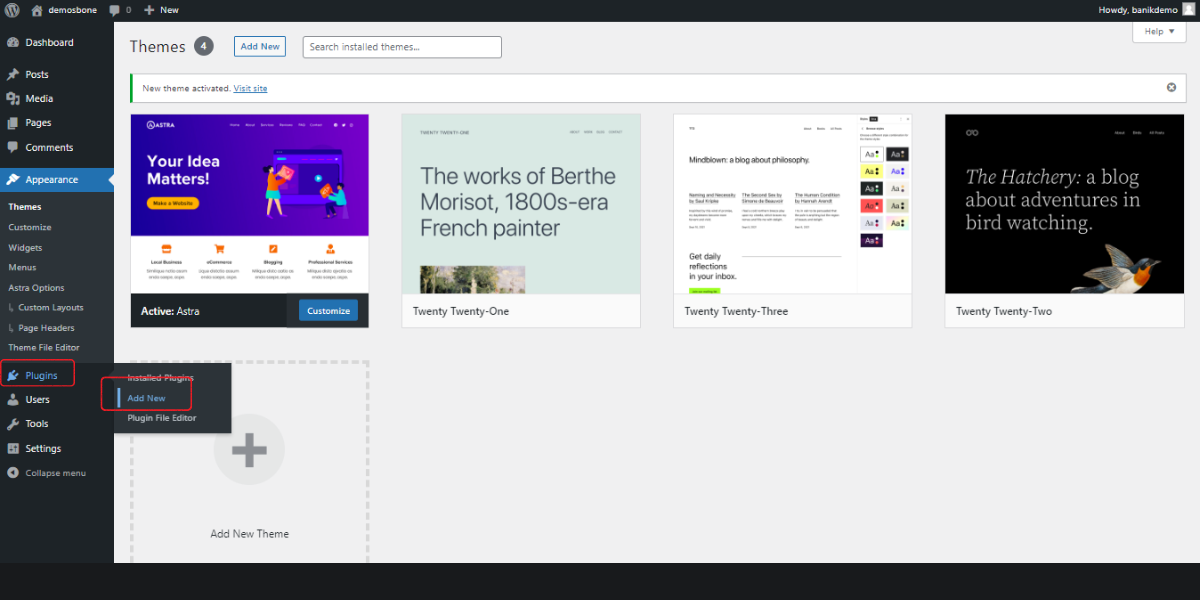1200x600 pixels.
Task: Open the WordPress logo menu in admin bar
Action: [13, 9]
